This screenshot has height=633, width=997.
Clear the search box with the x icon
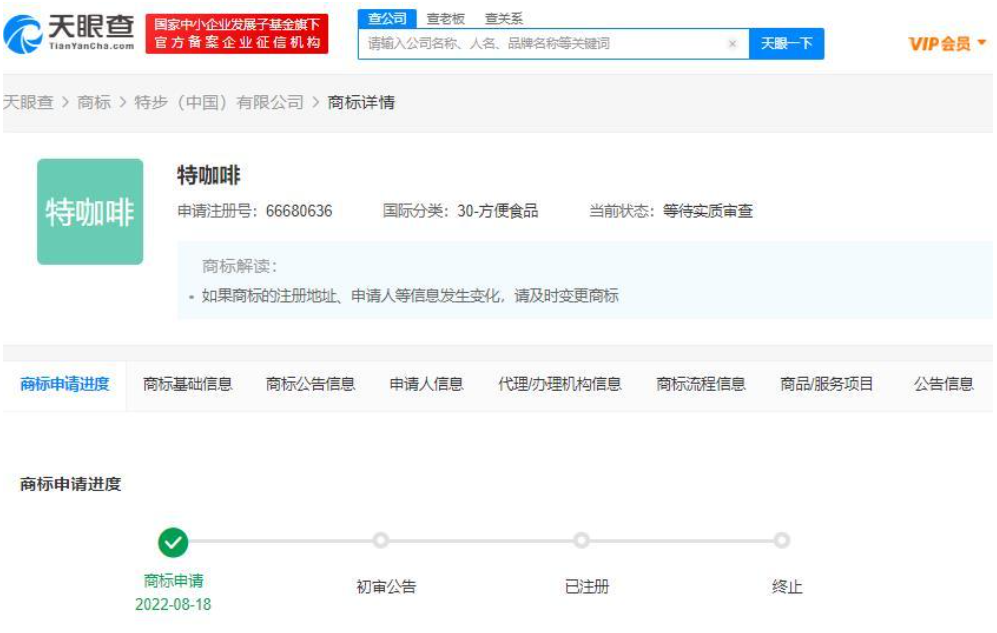(732, 44)
